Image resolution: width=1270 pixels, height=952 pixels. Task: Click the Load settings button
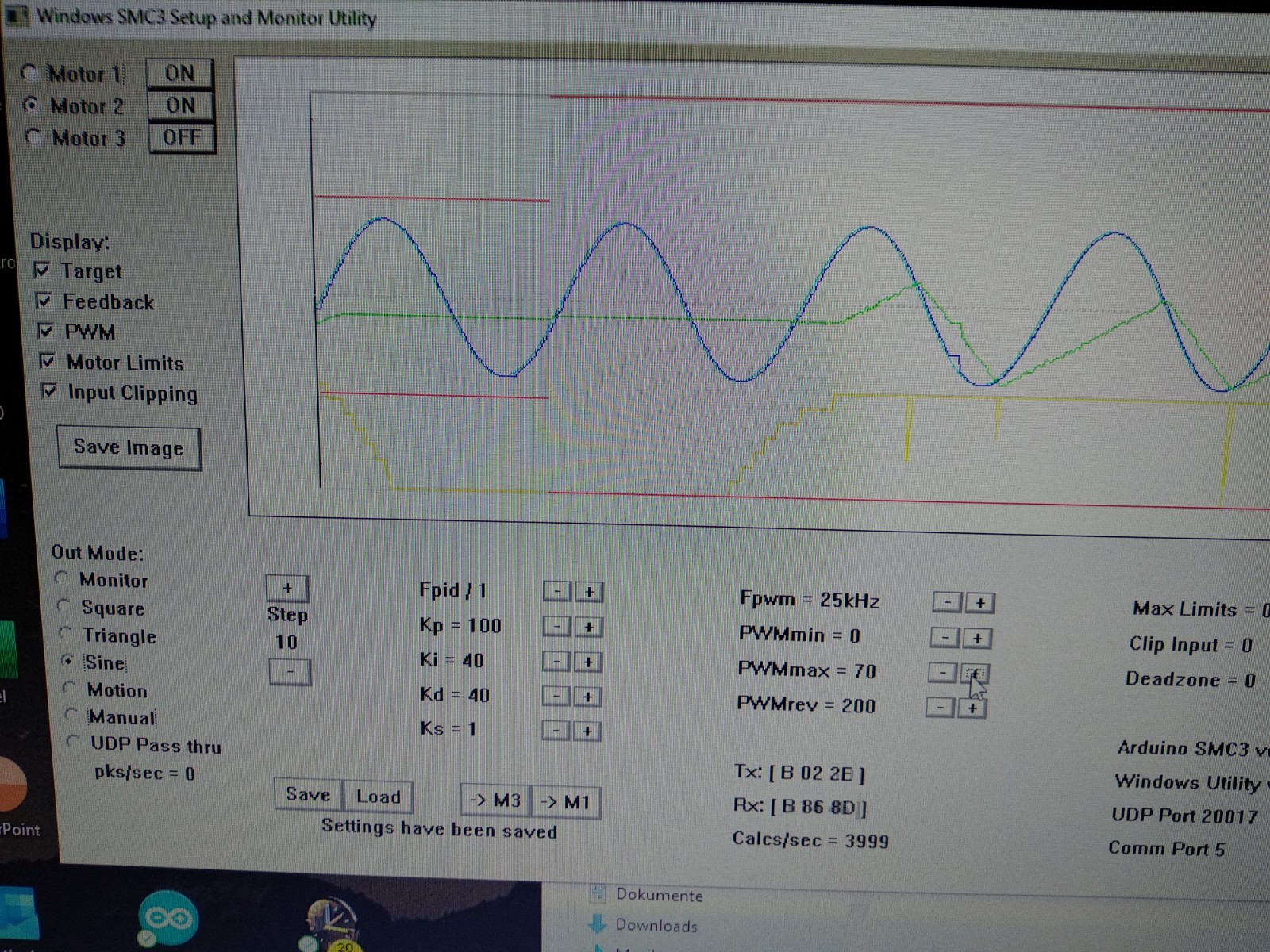(378, 797)
